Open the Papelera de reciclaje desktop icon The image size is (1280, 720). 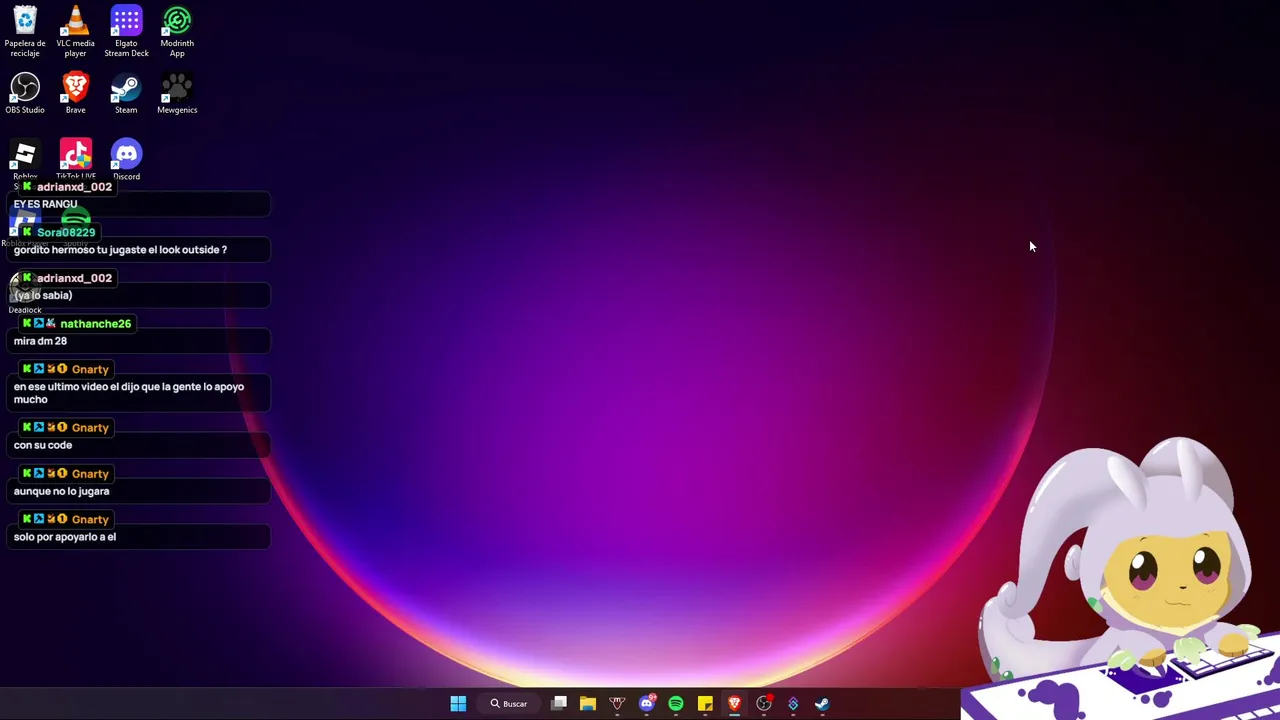25,31
